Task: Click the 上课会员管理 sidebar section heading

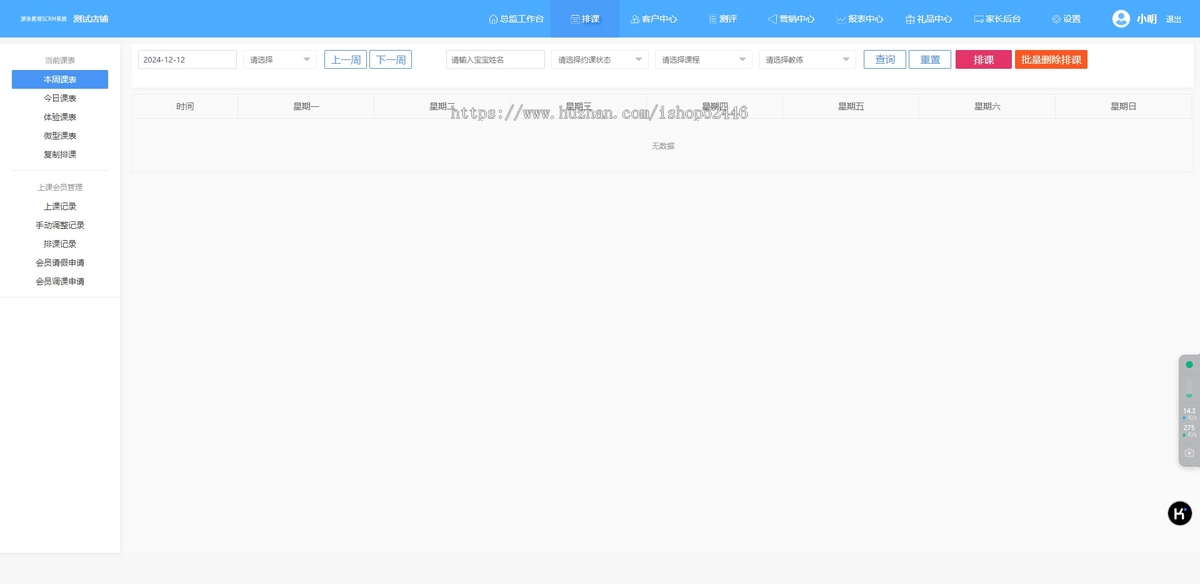Action: 60,188
